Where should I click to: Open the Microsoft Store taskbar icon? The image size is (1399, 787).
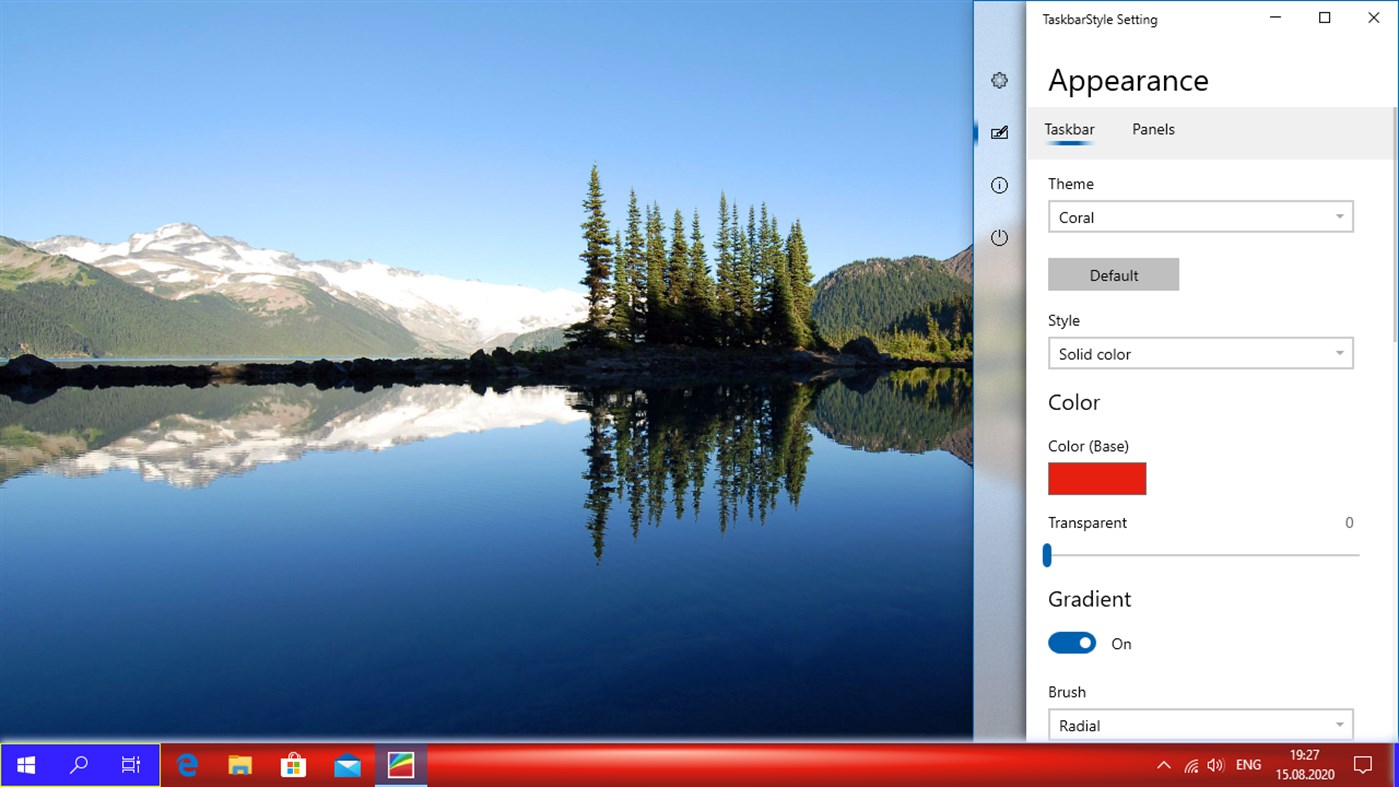coord(293,764)
